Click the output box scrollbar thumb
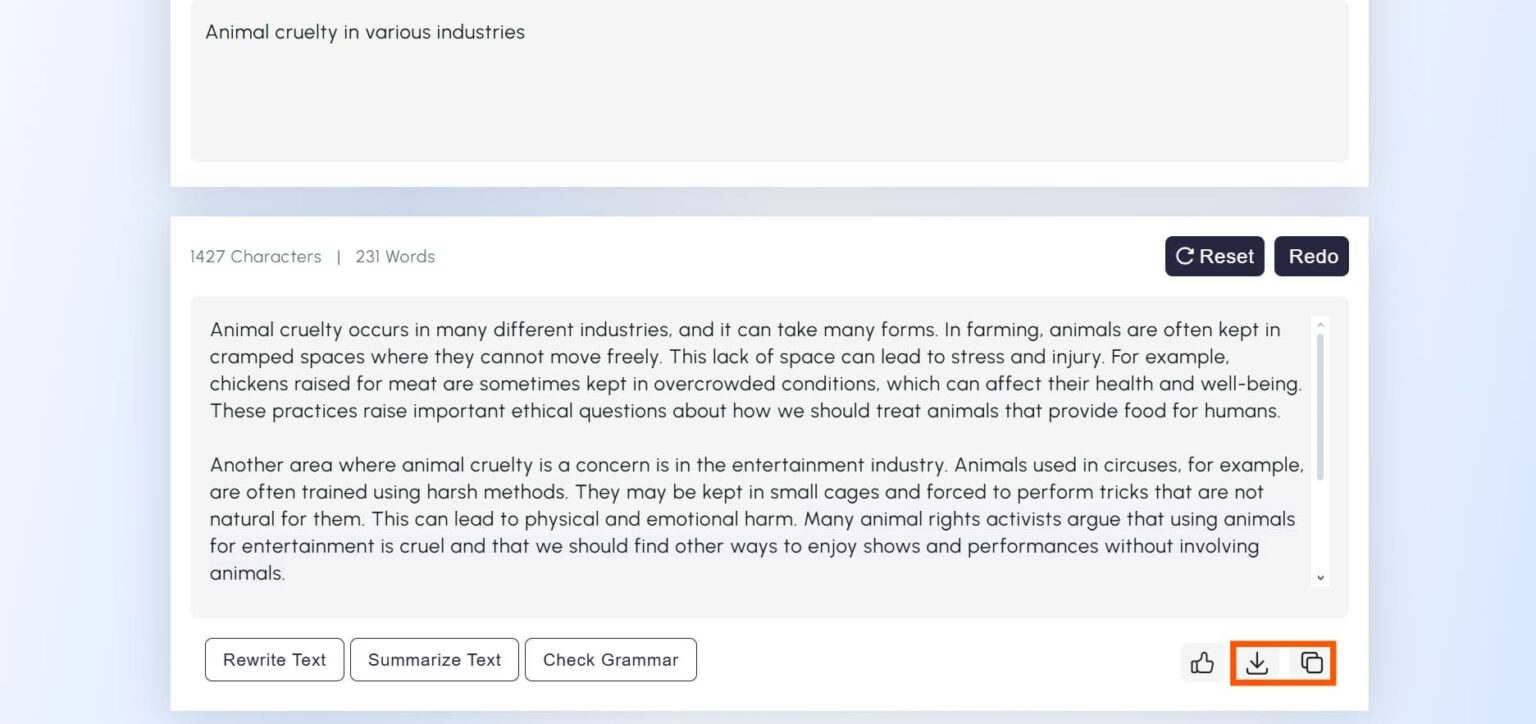 pyautogui.click(x=1321, y=405)
